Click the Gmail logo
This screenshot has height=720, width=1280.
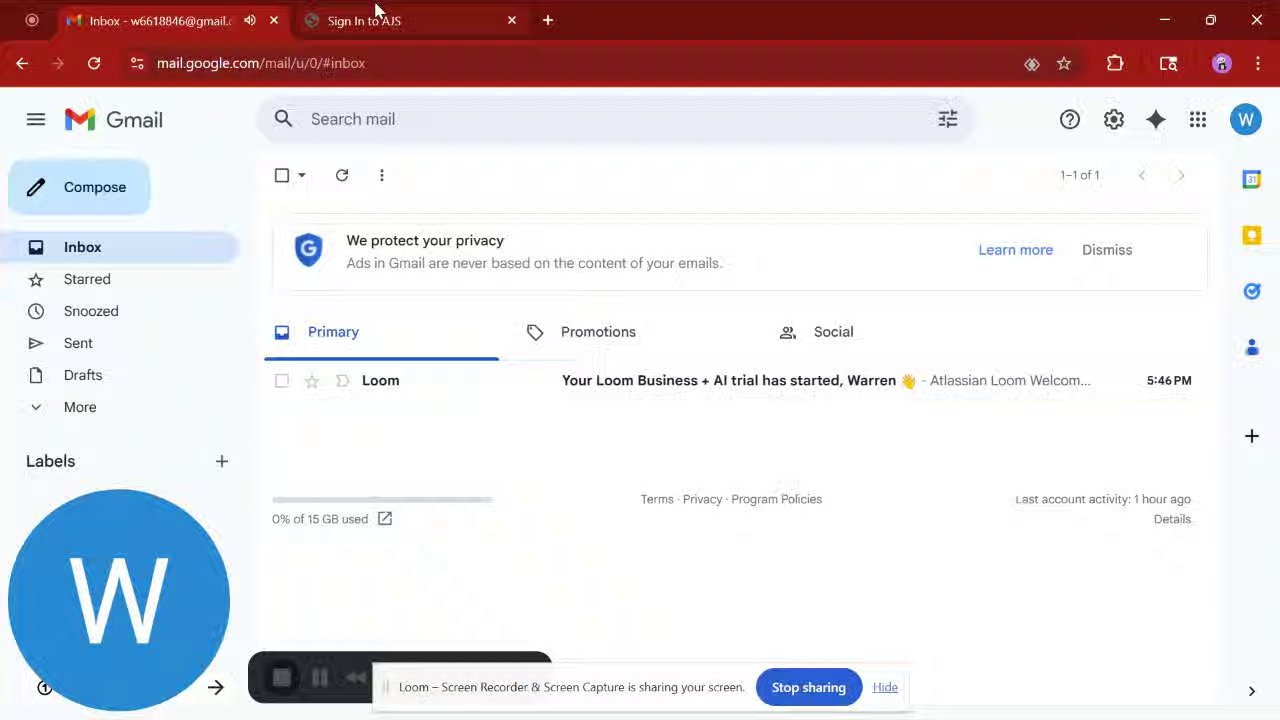click(113, 119)
